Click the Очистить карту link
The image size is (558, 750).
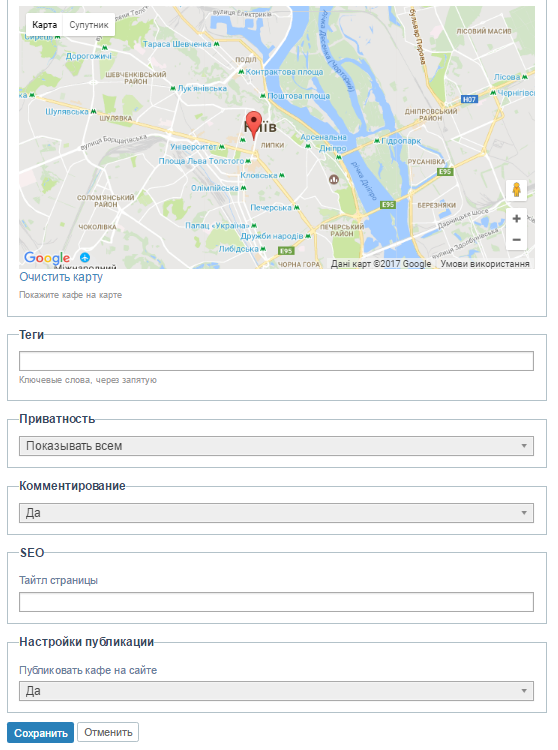61,277
